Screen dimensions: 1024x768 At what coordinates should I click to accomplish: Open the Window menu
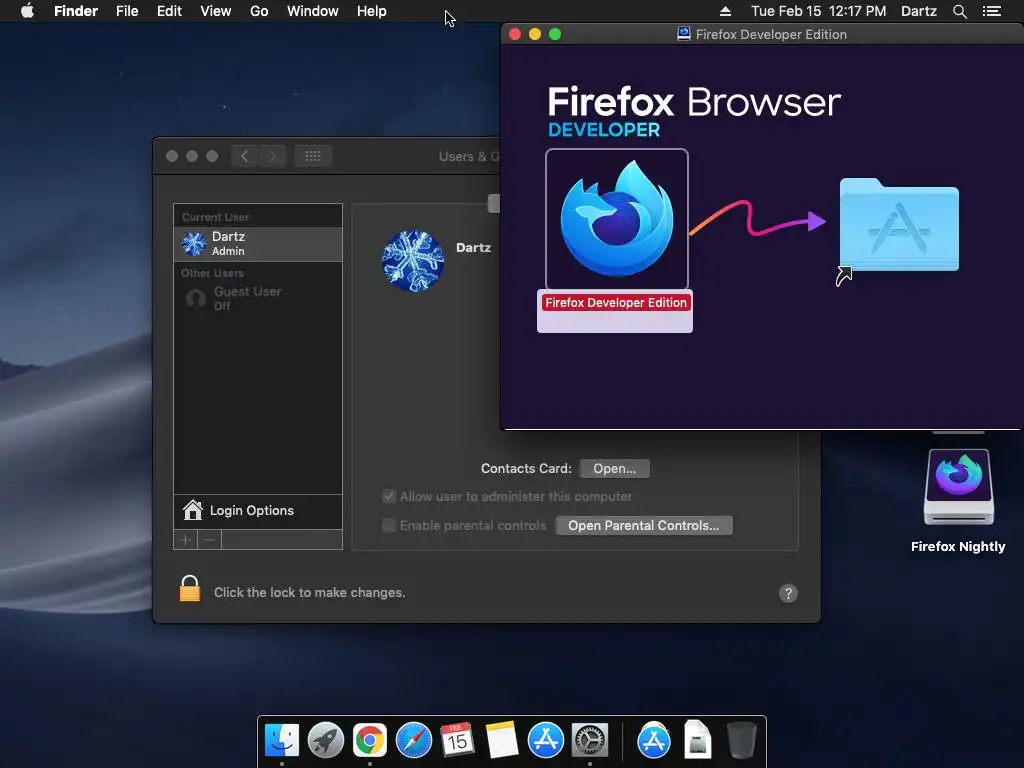(x=313, y=11)
